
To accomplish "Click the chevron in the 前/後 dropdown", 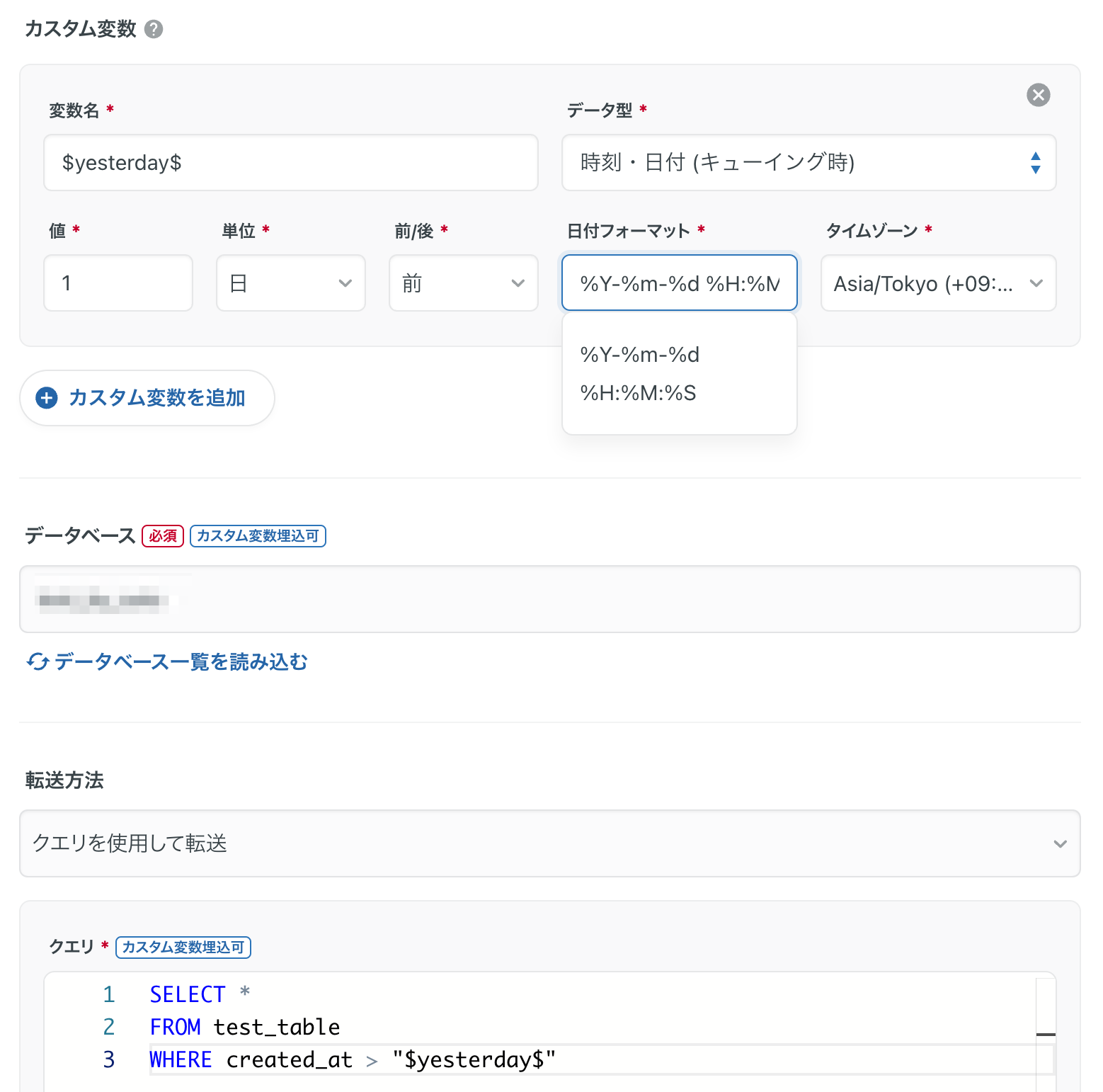I will click(518, 283).
